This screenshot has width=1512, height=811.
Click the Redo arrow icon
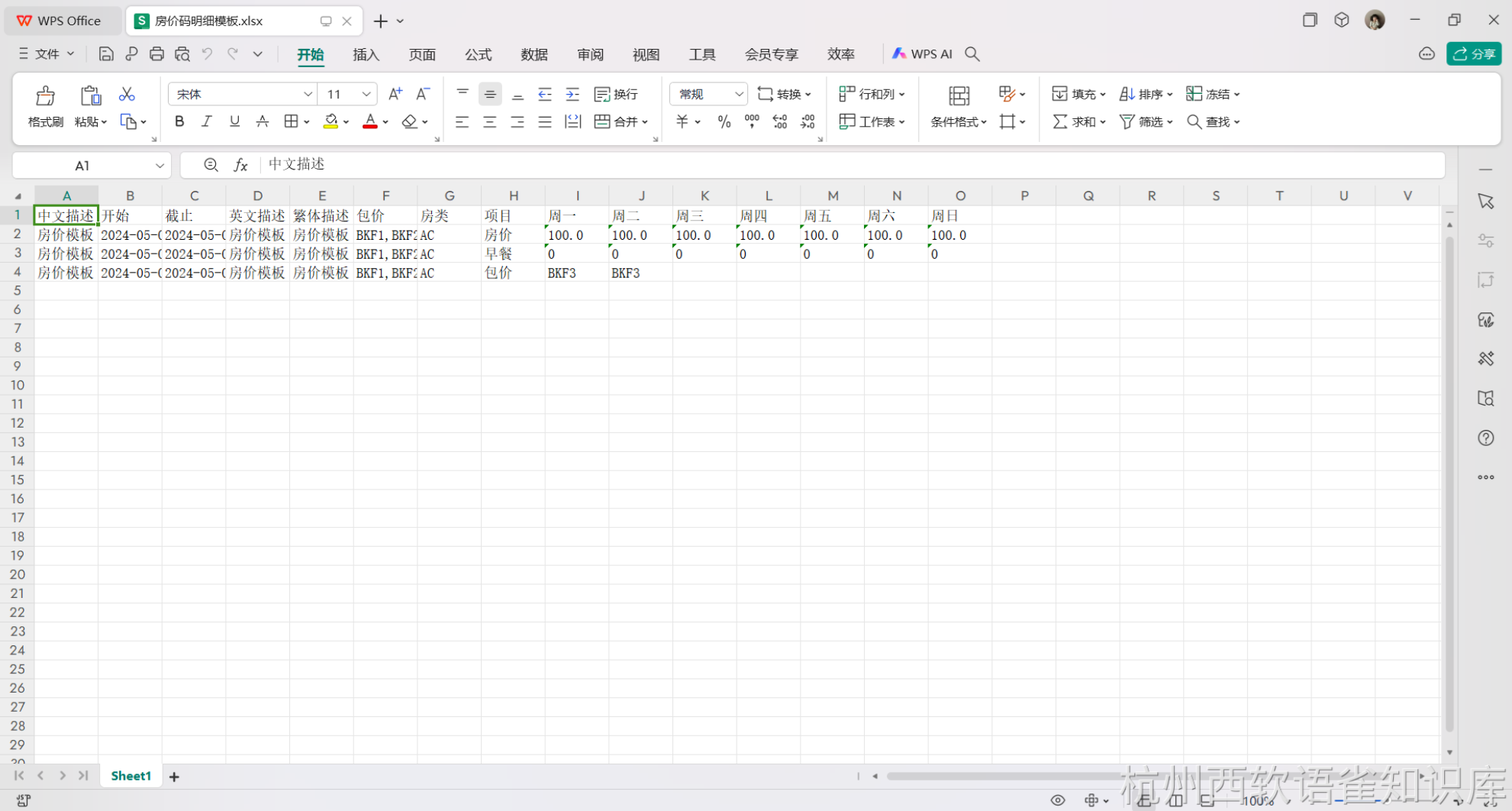(x=232, y=54)
